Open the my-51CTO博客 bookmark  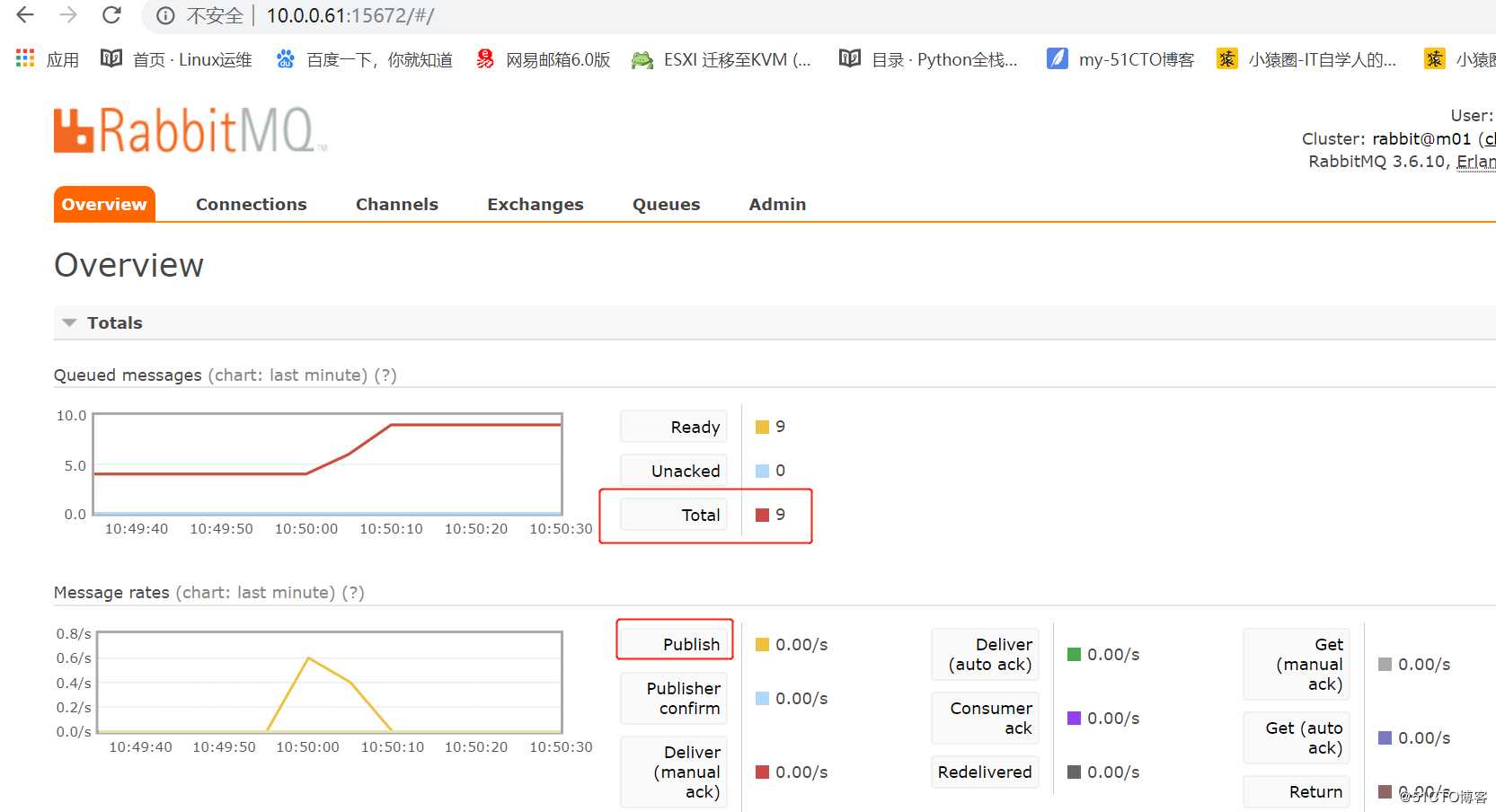tap(1120, 59)
